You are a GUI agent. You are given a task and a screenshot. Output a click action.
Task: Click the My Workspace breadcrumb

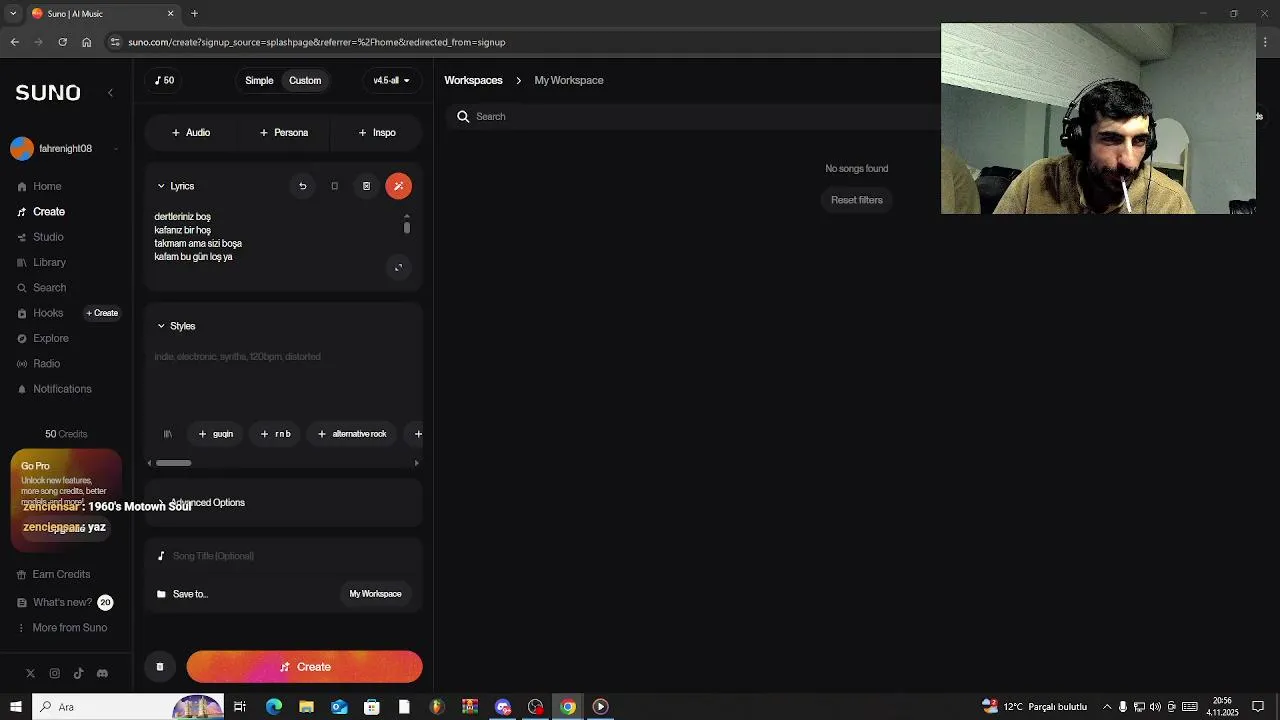(x=569, y=80)
